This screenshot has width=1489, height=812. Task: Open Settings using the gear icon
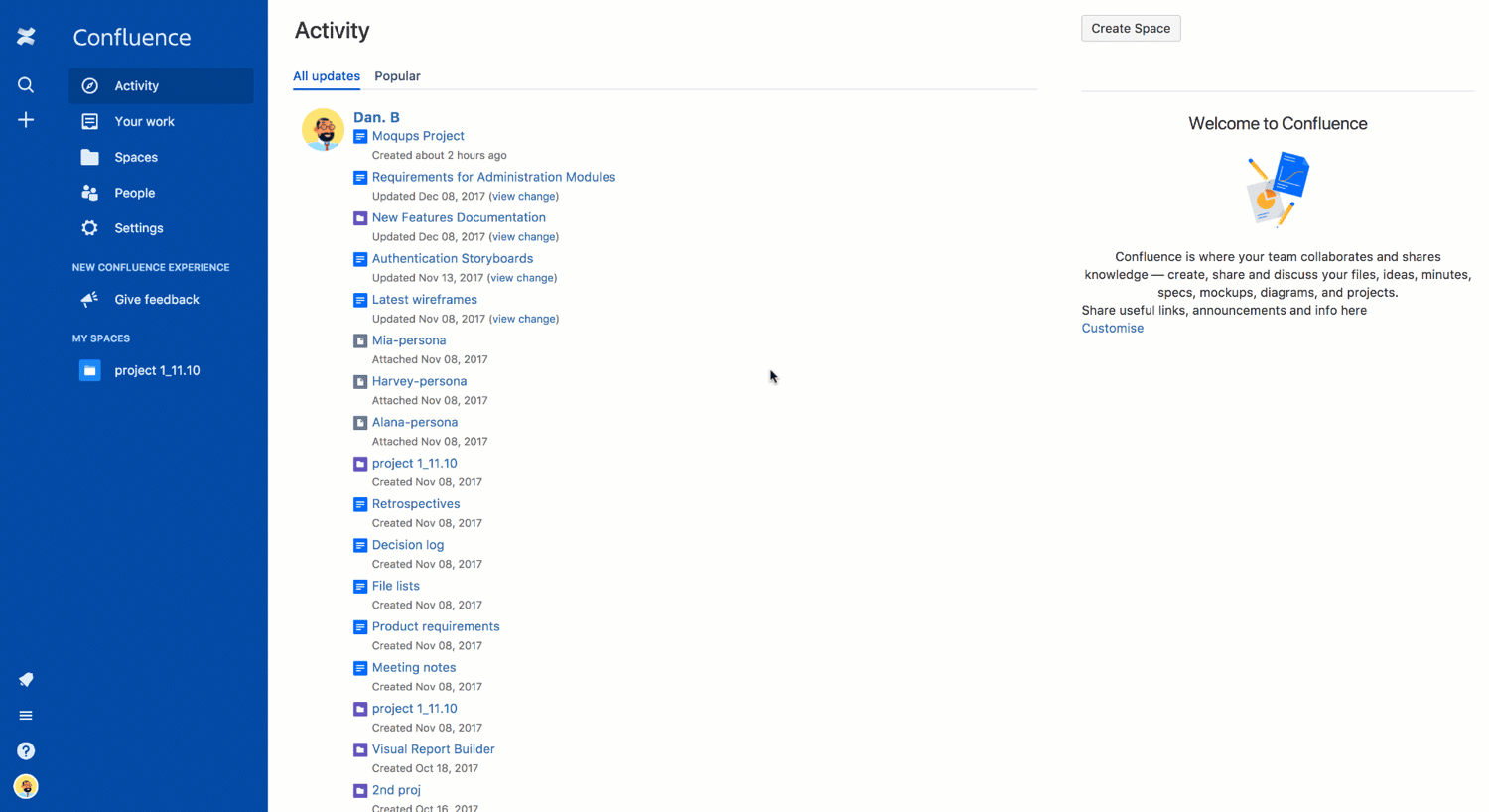click(x=89, y=228)
